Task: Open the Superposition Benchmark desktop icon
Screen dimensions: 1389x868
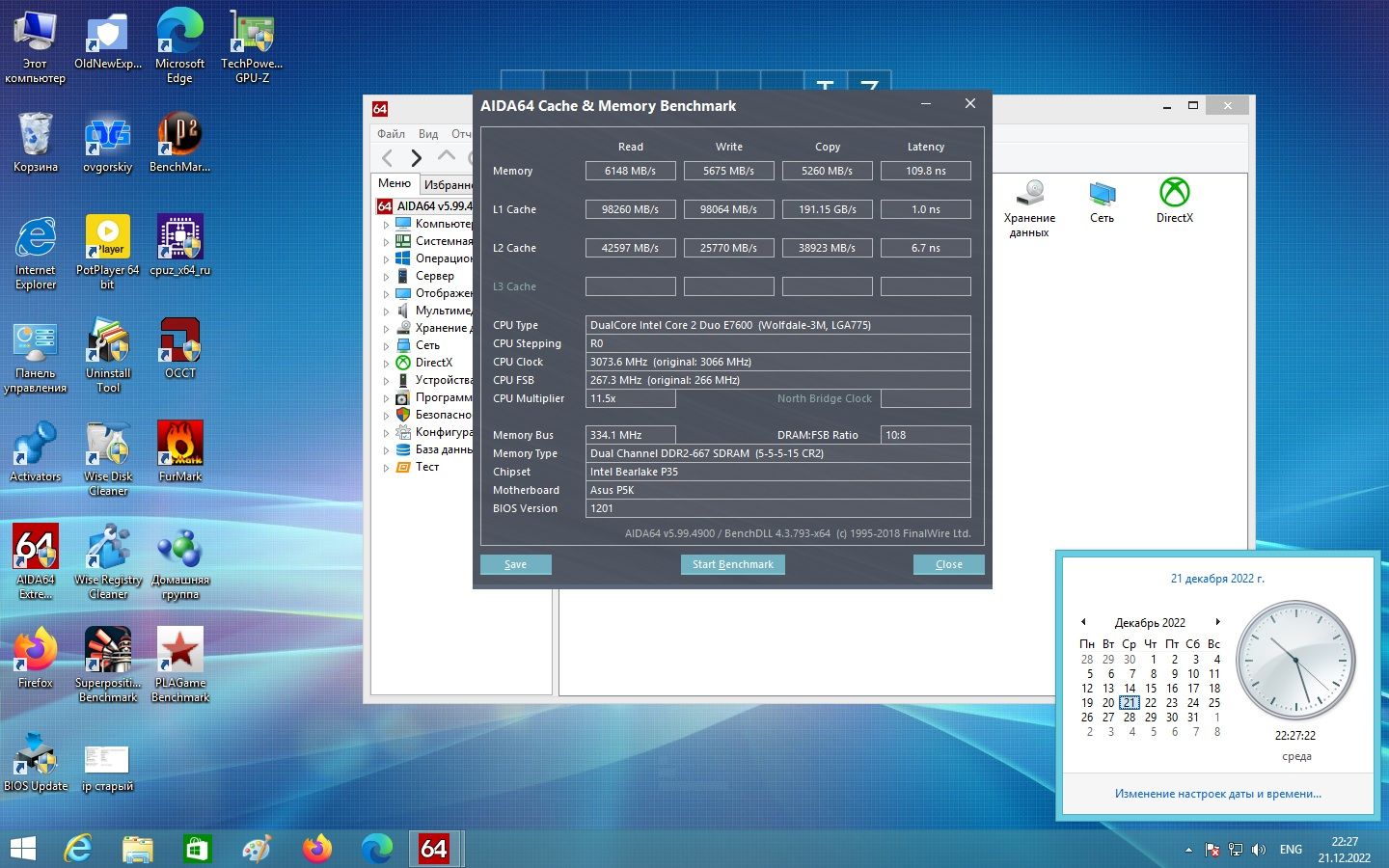Action: pyautogui.click(x=108, y=665)
